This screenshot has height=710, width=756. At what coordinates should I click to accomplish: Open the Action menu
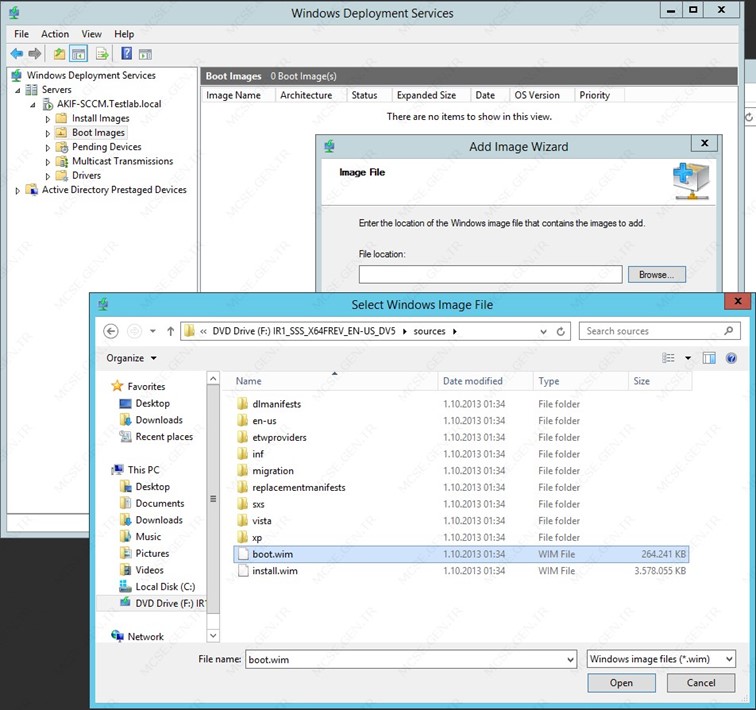[55, 34]
